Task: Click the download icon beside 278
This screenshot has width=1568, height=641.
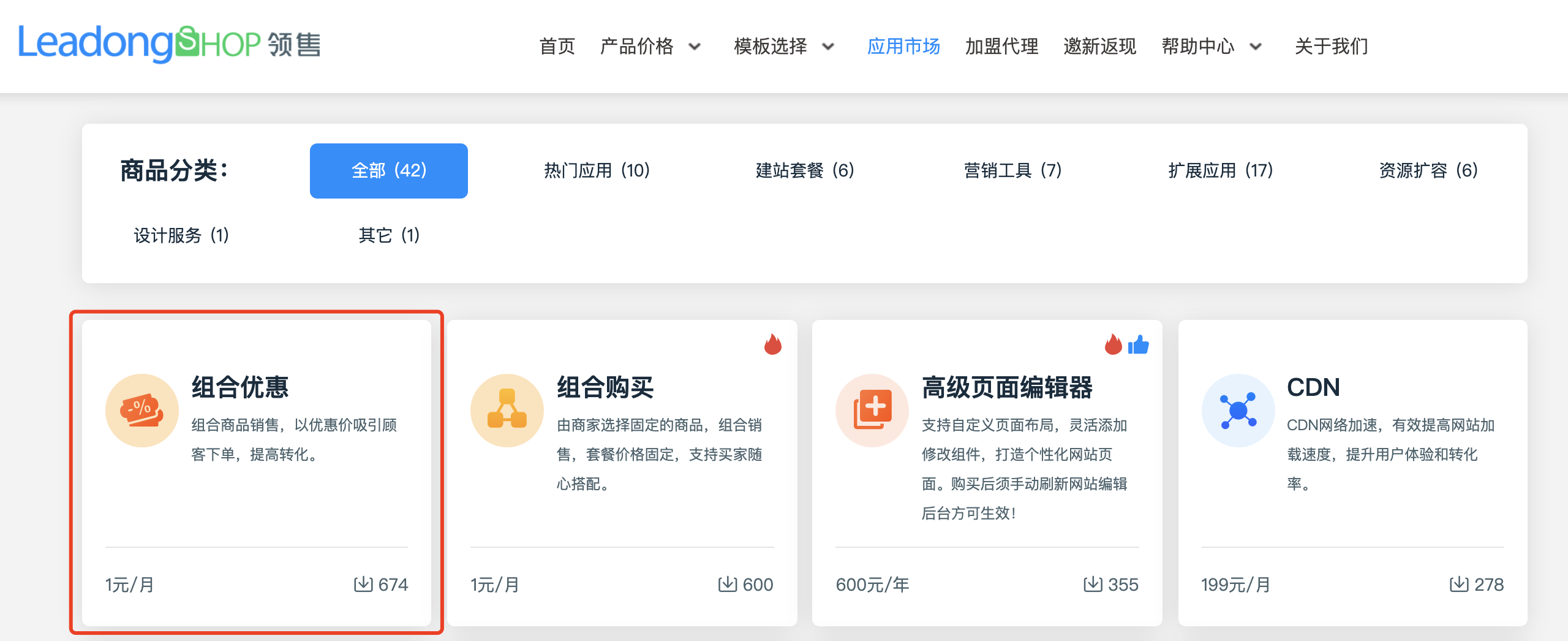Action: click(1458, 584)
